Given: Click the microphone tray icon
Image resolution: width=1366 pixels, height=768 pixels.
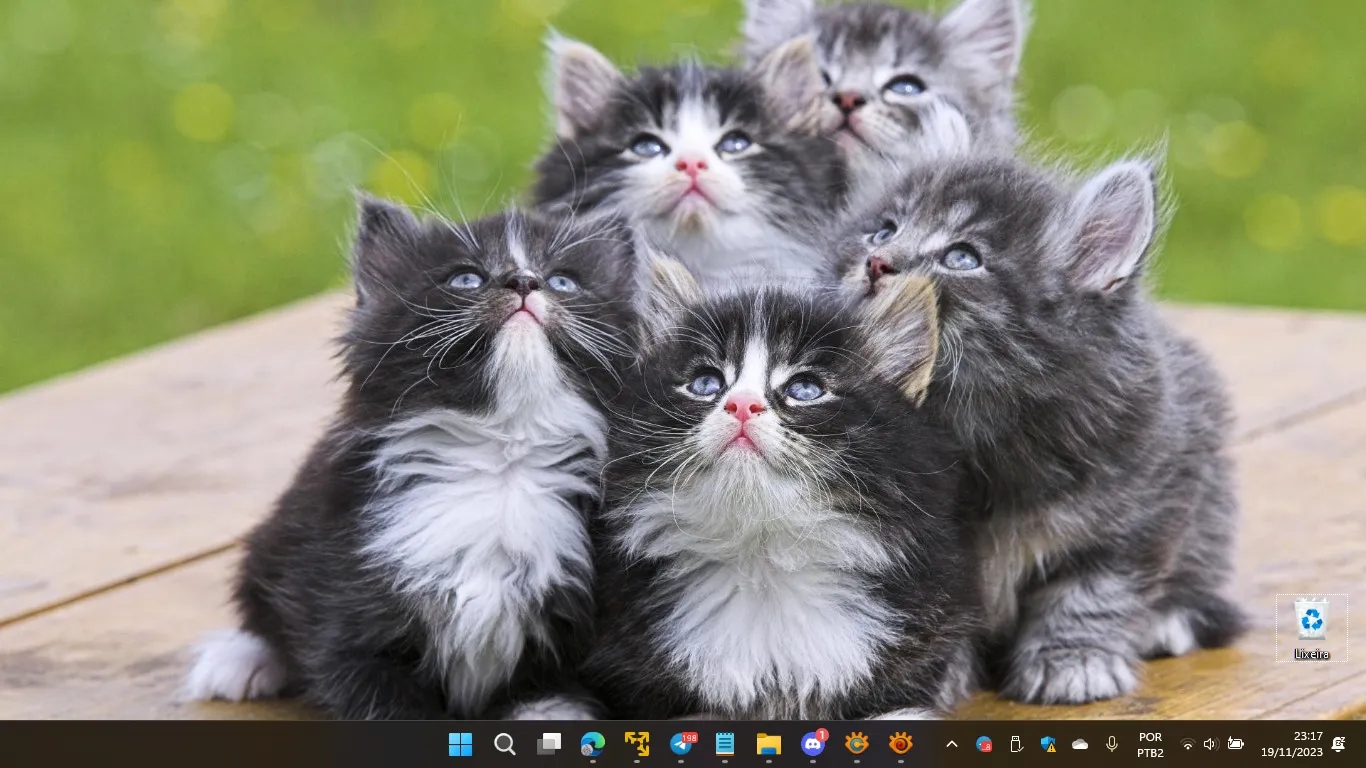Looking at the screenshot, I should click(1112, 744).
